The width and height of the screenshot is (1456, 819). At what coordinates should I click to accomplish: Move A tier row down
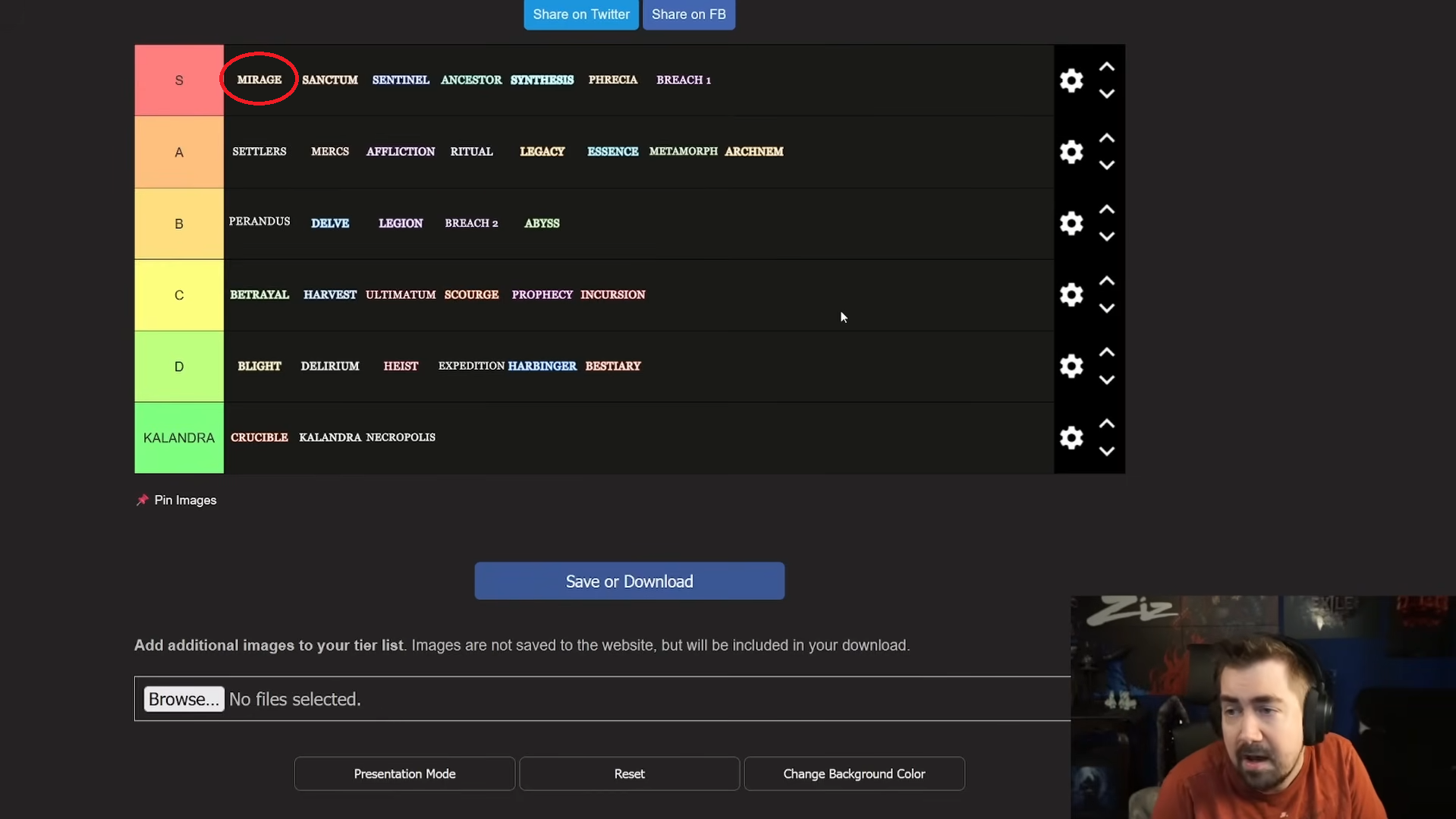coord(1107,165)
